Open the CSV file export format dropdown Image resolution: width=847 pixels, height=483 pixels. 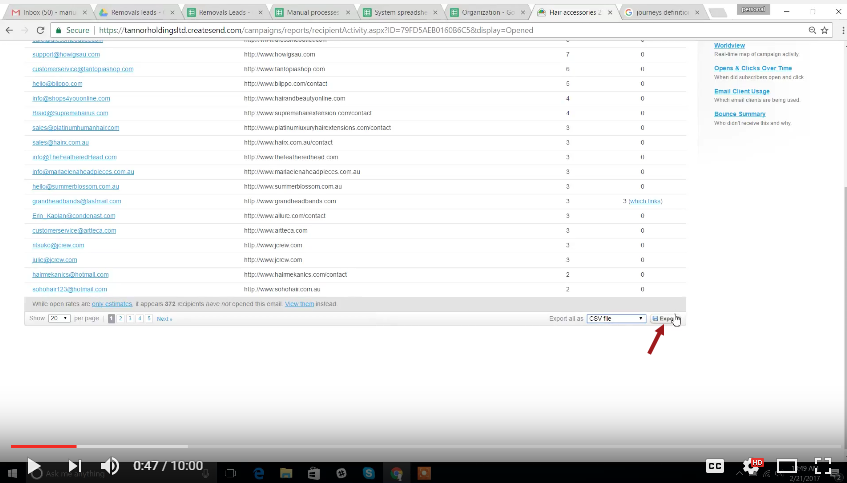[x=616, y=318]
